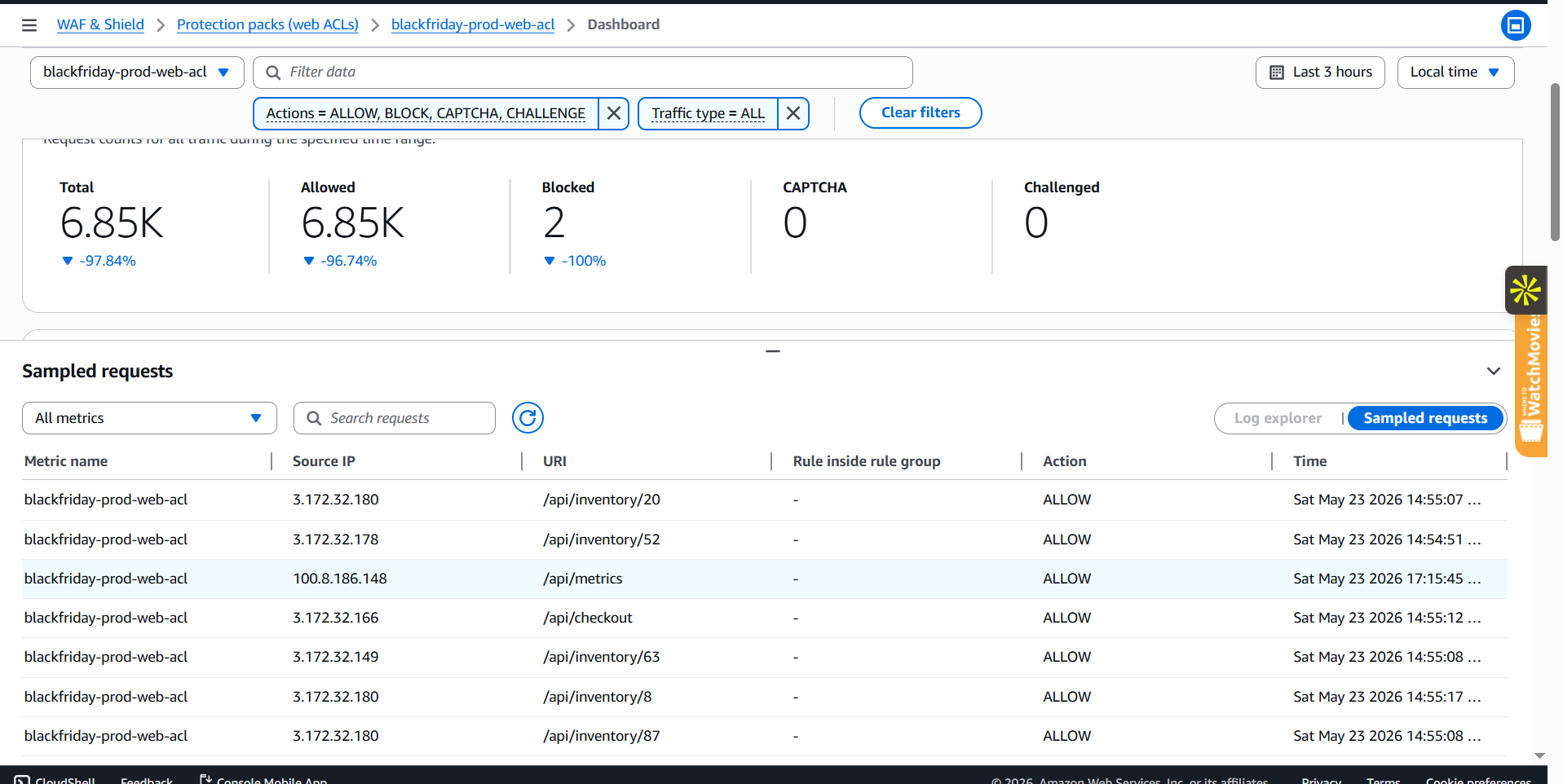Image resolution: width=1563 pixels, height=784 pixels.
Task: Click the /api/inventory/87 URI cell
Action: [x=602, y=736]
